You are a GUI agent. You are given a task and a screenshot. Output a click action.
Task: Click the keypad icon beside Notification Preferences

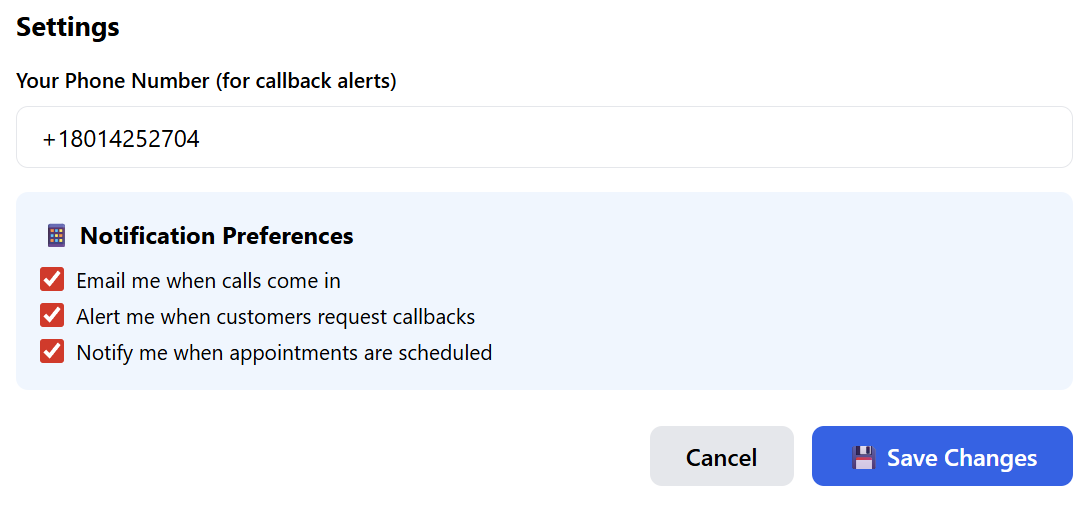pos(56,236)
